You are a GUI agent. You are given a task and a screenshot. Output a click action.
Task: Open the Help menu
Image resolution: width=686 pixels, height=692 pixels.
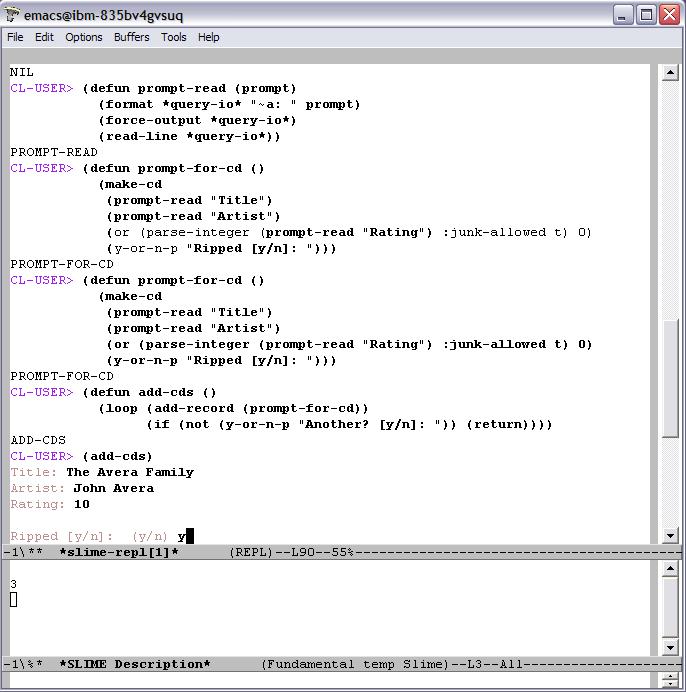[208, 37]
